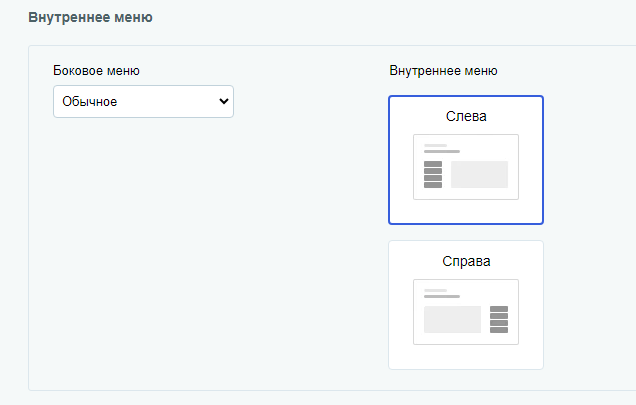Screen dimensions: 636x405
Task: Click the Боковое меню field label
Action: (x=96, y=71)
